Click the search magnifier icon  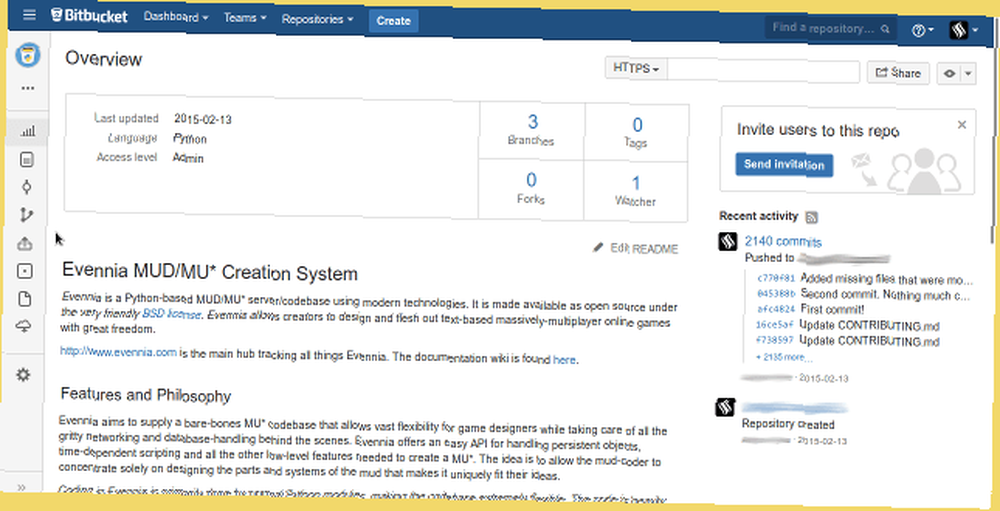pos(885,29)
